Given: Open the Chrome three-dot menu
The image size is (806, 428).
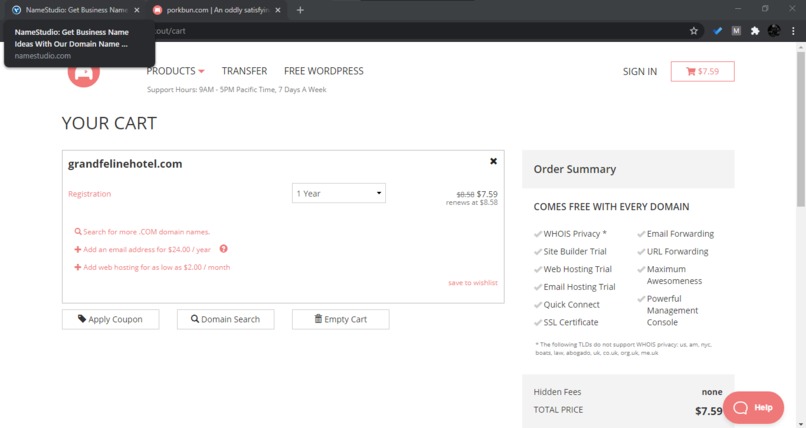Looking at the screenshot, I should coord(793,31).
